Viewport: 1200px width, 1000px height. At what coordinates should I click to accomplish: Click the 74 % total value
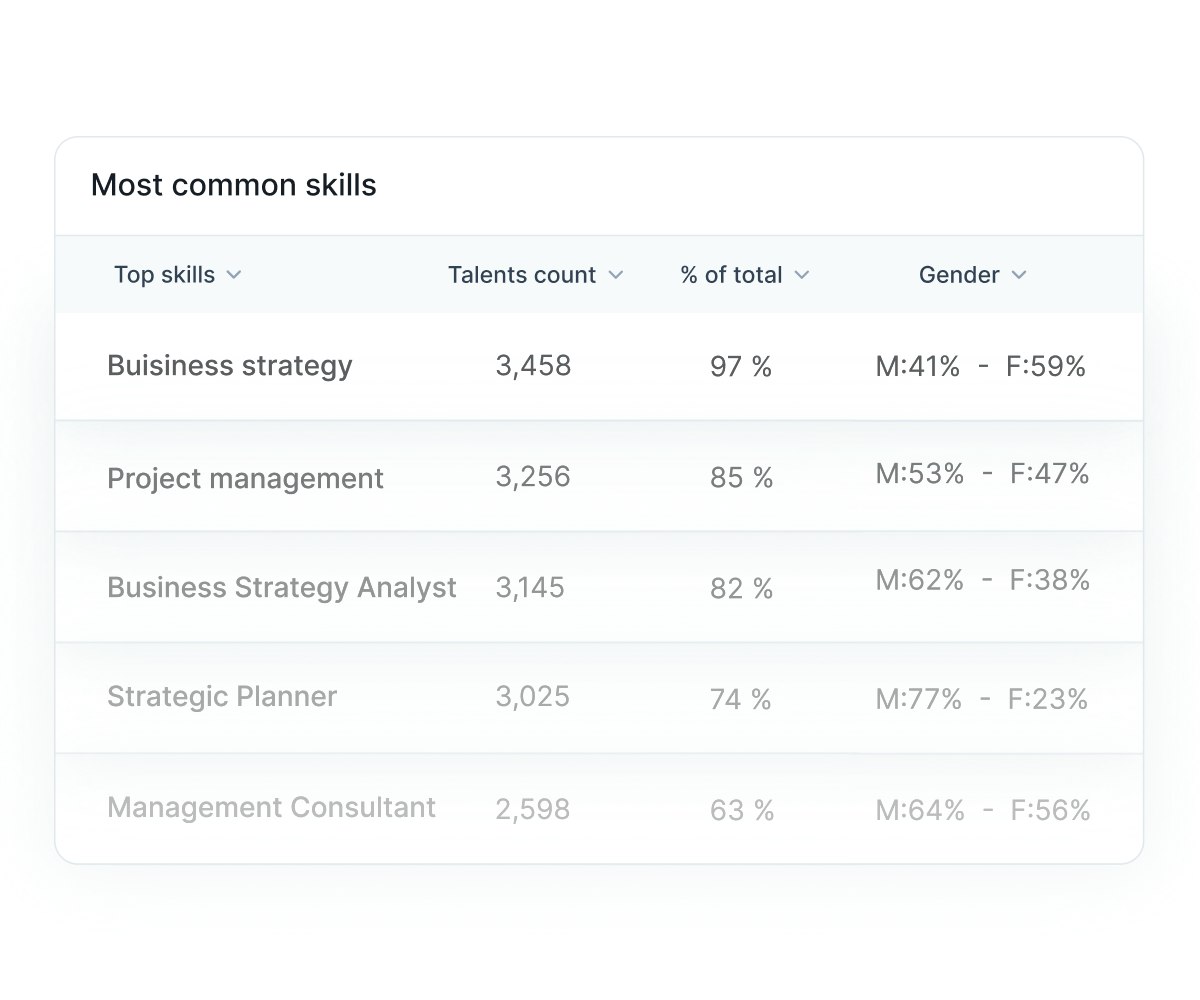pos(741,699)
